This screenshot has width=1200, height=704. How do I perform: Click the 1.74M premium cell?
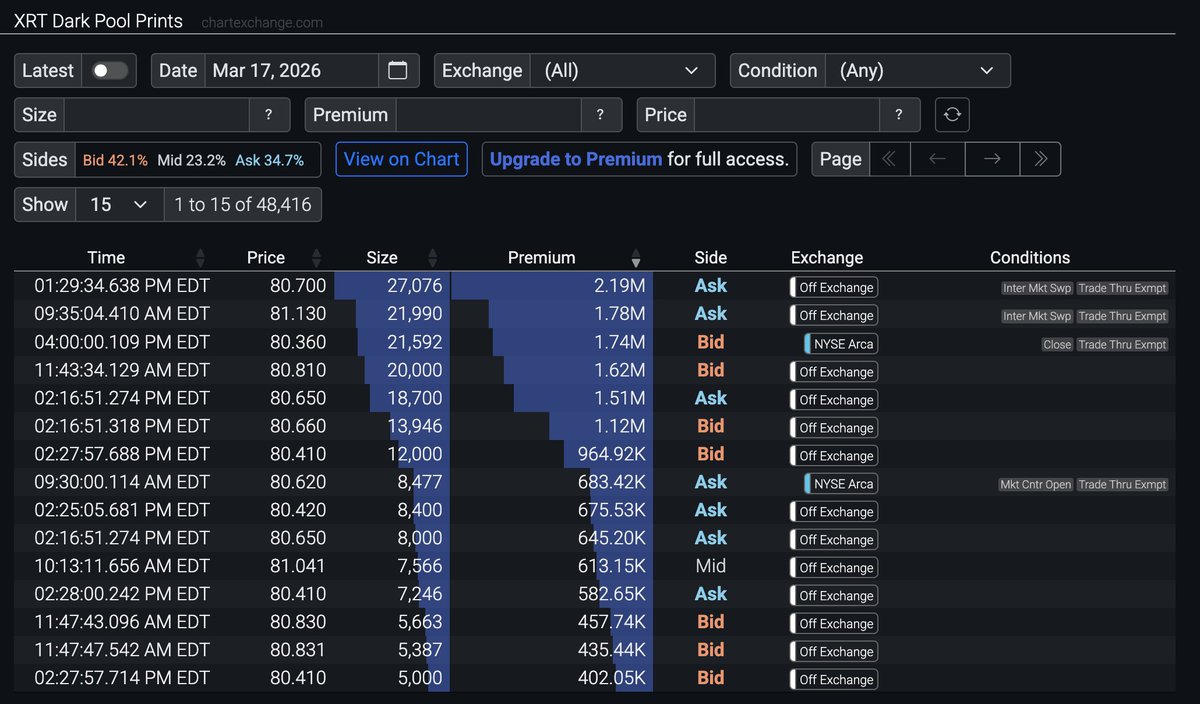coord(622,342)
